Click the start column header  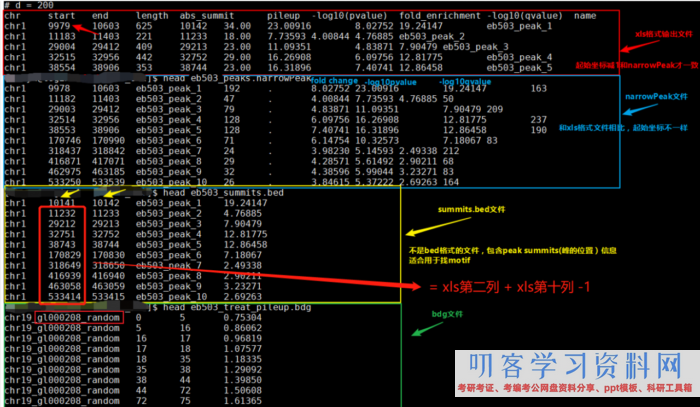click(62, 17)
